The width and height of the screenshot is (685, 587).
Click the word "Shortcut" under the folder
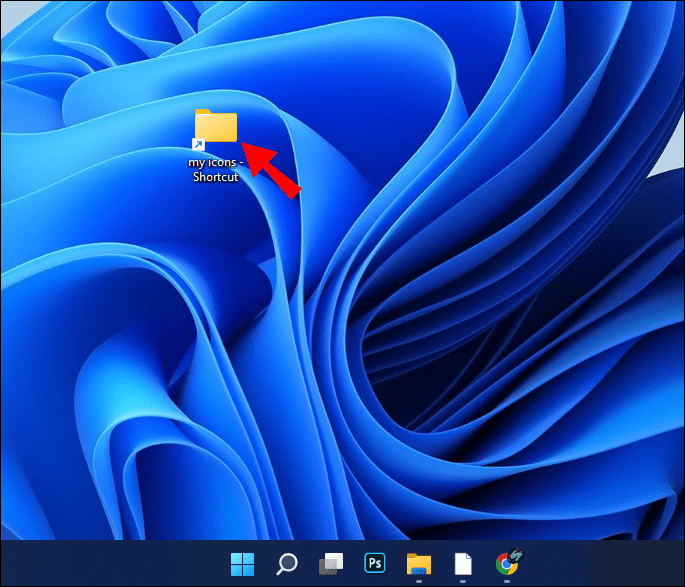(x=215, y=176)
